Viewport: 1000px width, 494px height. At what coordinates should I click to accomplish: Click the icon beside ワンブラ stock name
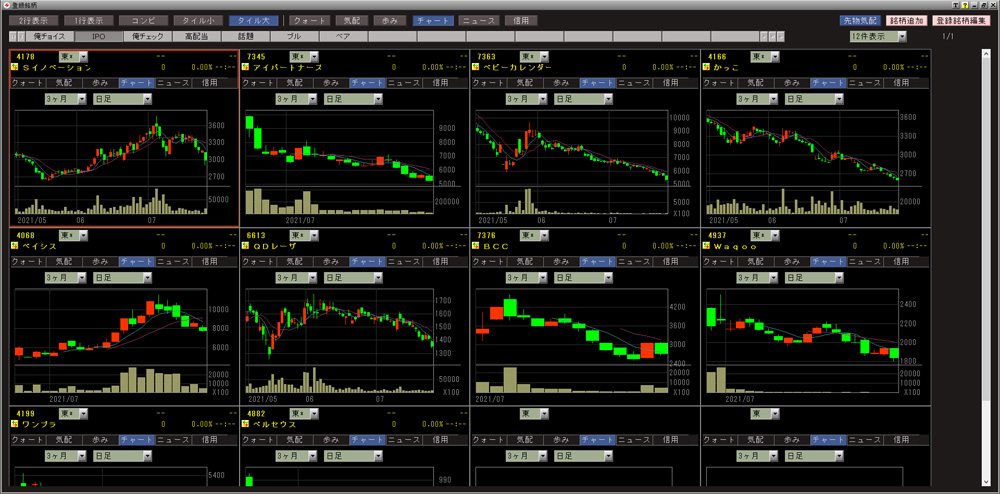point(15,424)
